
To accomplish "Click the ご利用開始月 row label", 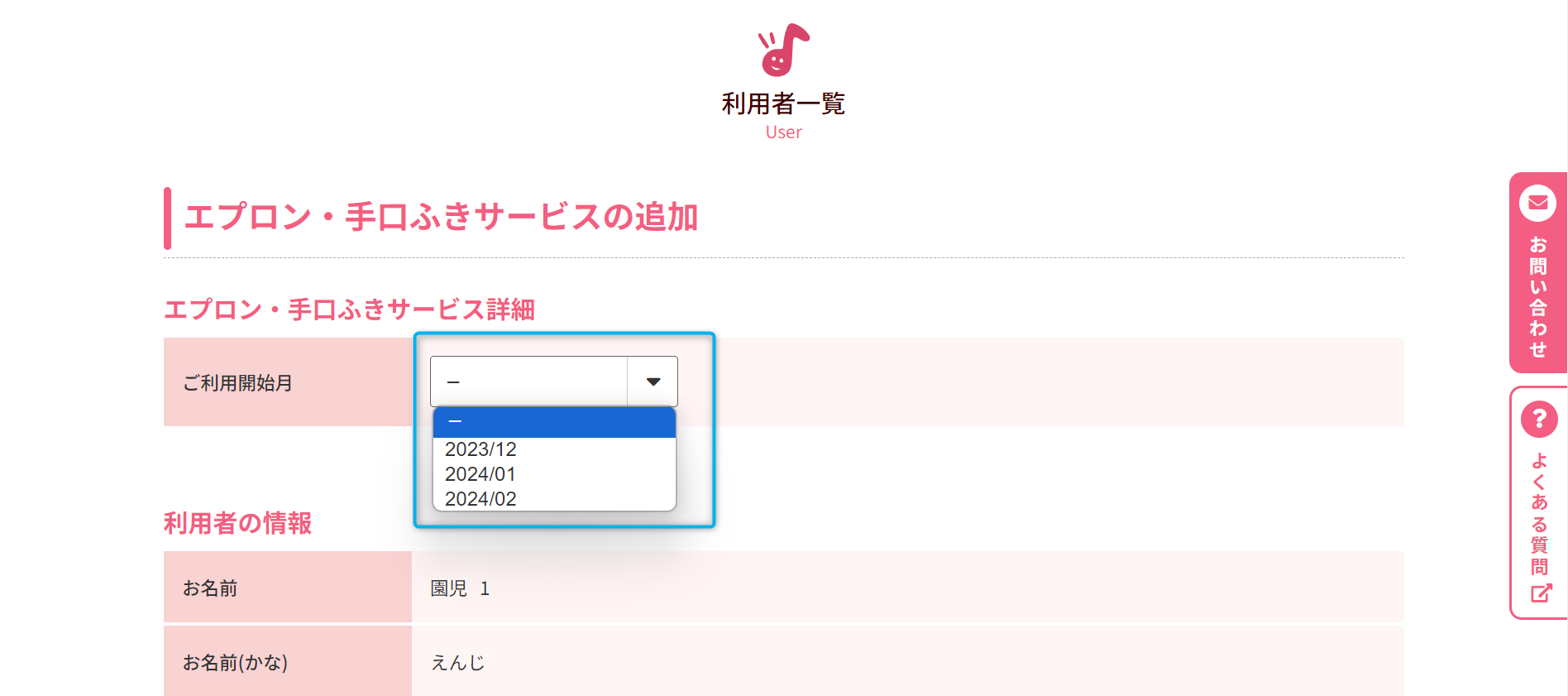I will pos(237,383).
